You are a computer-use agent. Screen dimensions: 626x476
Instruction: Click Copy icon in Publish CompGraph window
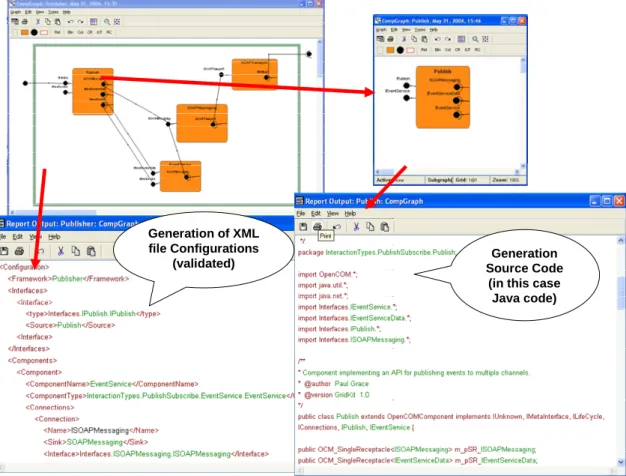pos(414,39)
